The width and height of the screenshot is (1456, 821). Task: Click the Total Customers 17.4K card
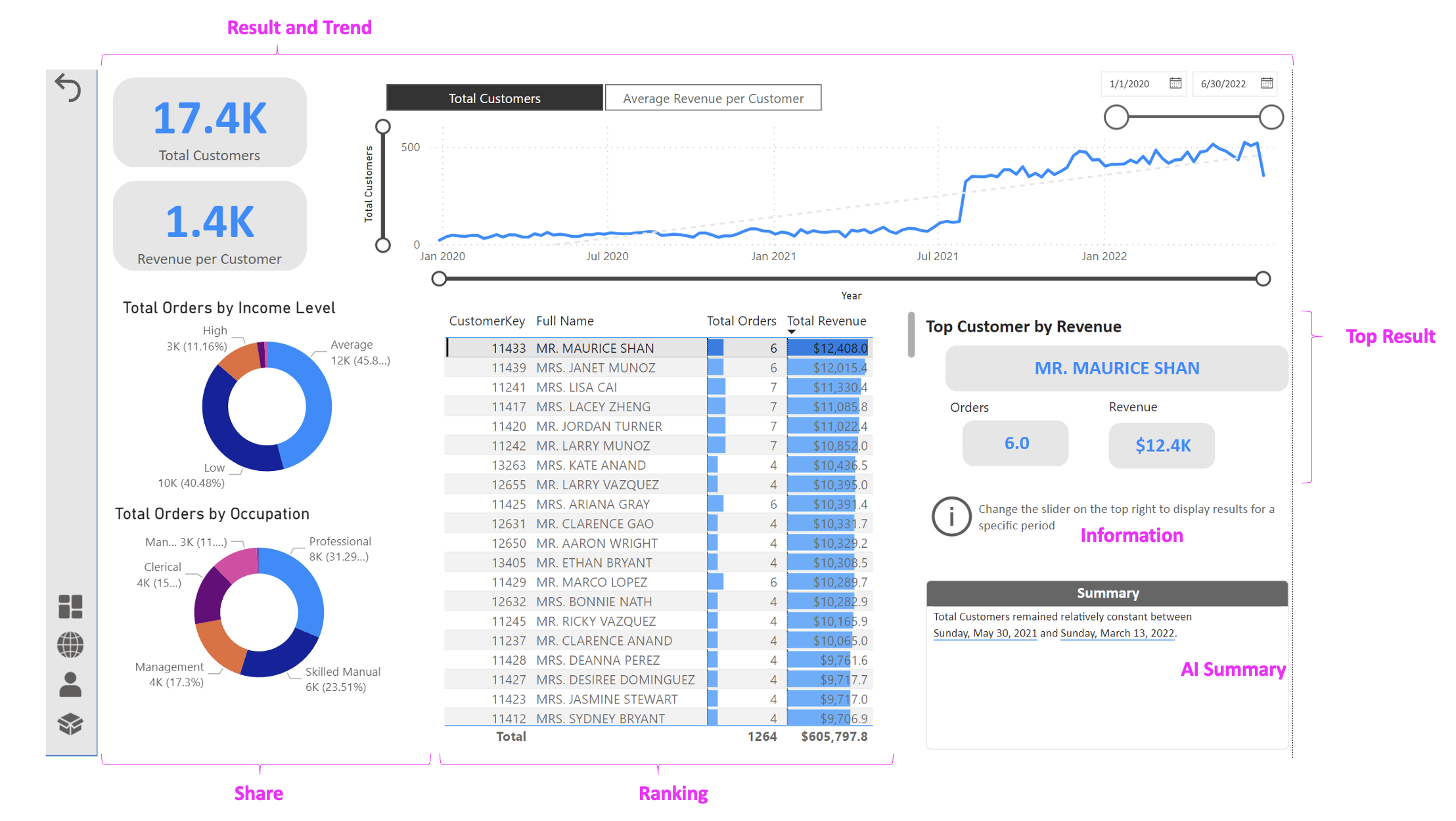coord(210,123)
